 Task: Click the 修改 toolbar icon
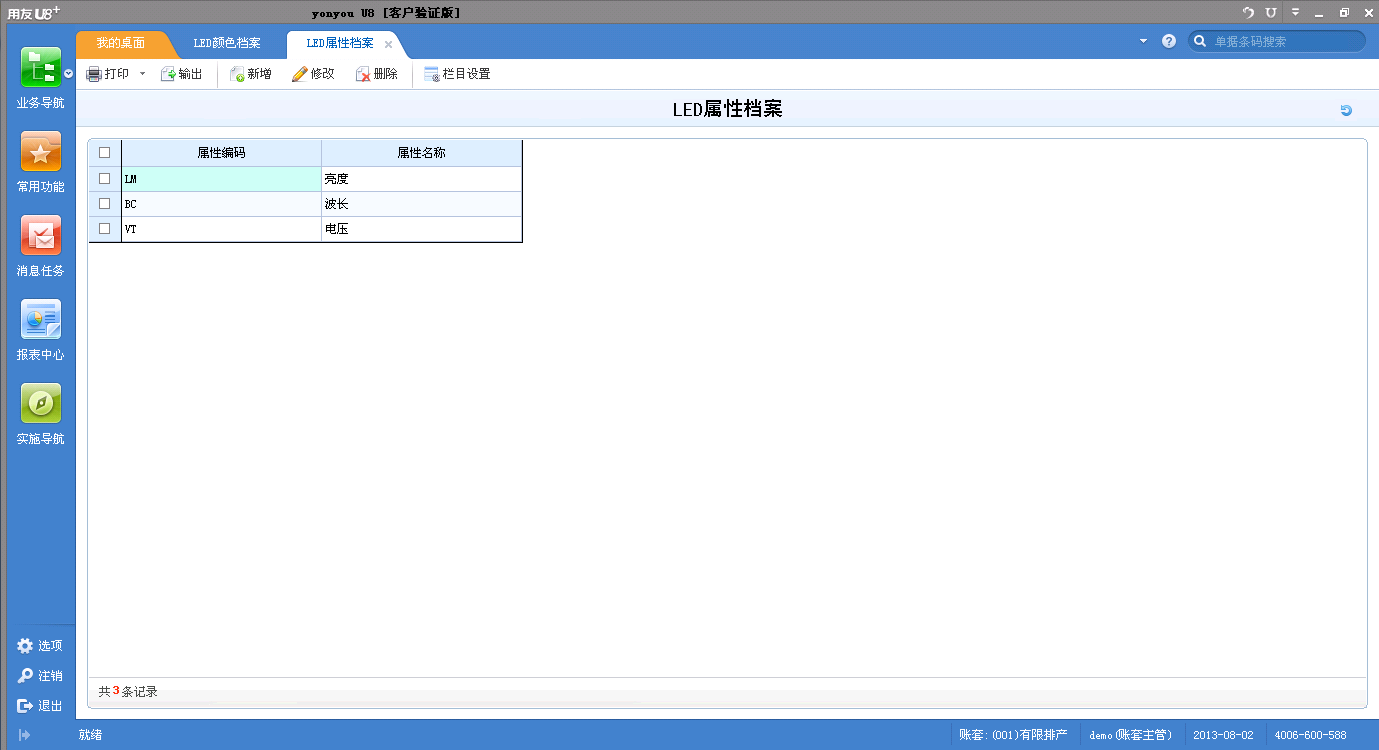point(313,73)
